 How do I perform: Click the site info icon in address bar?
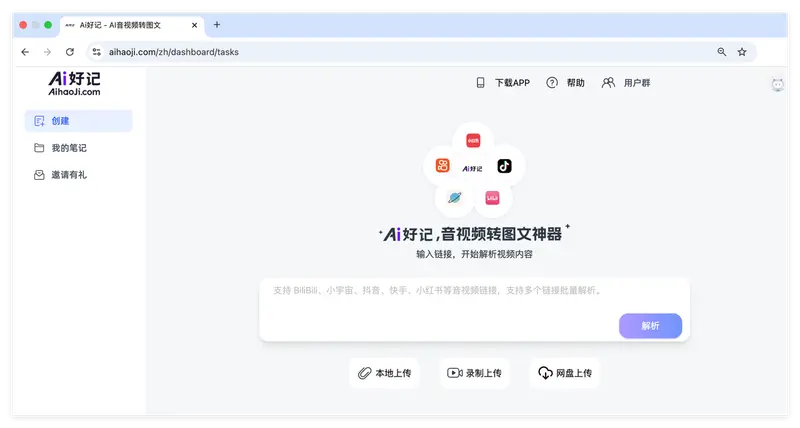pyautogui.click(x=96, y=52)
